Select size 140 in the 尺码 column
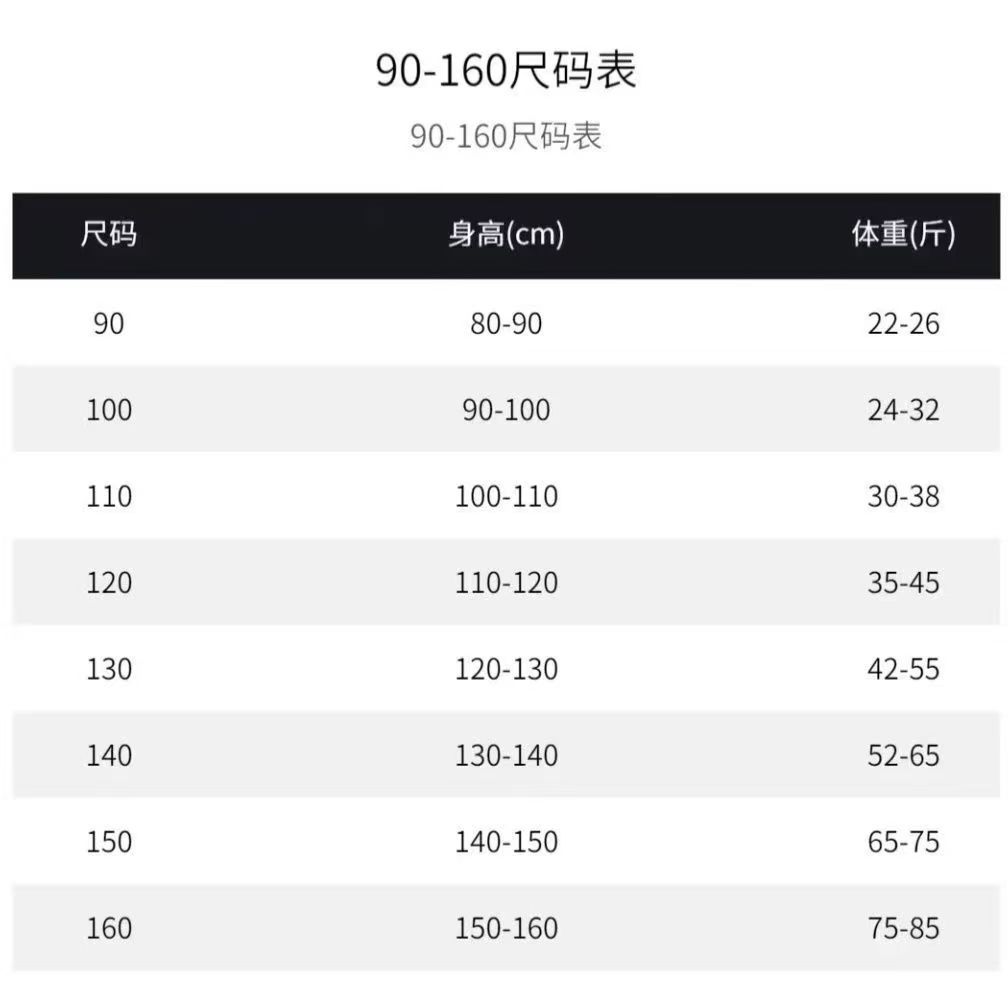Viewport: 1008px width, 1008px height. (x=109, y=755)
